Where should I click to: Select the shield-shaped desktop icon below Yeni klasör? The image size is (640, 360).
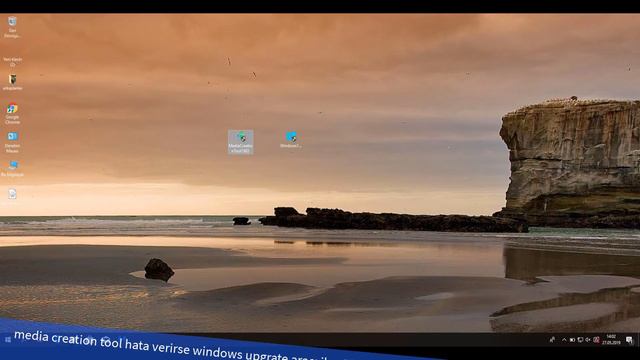coord(12,82)
